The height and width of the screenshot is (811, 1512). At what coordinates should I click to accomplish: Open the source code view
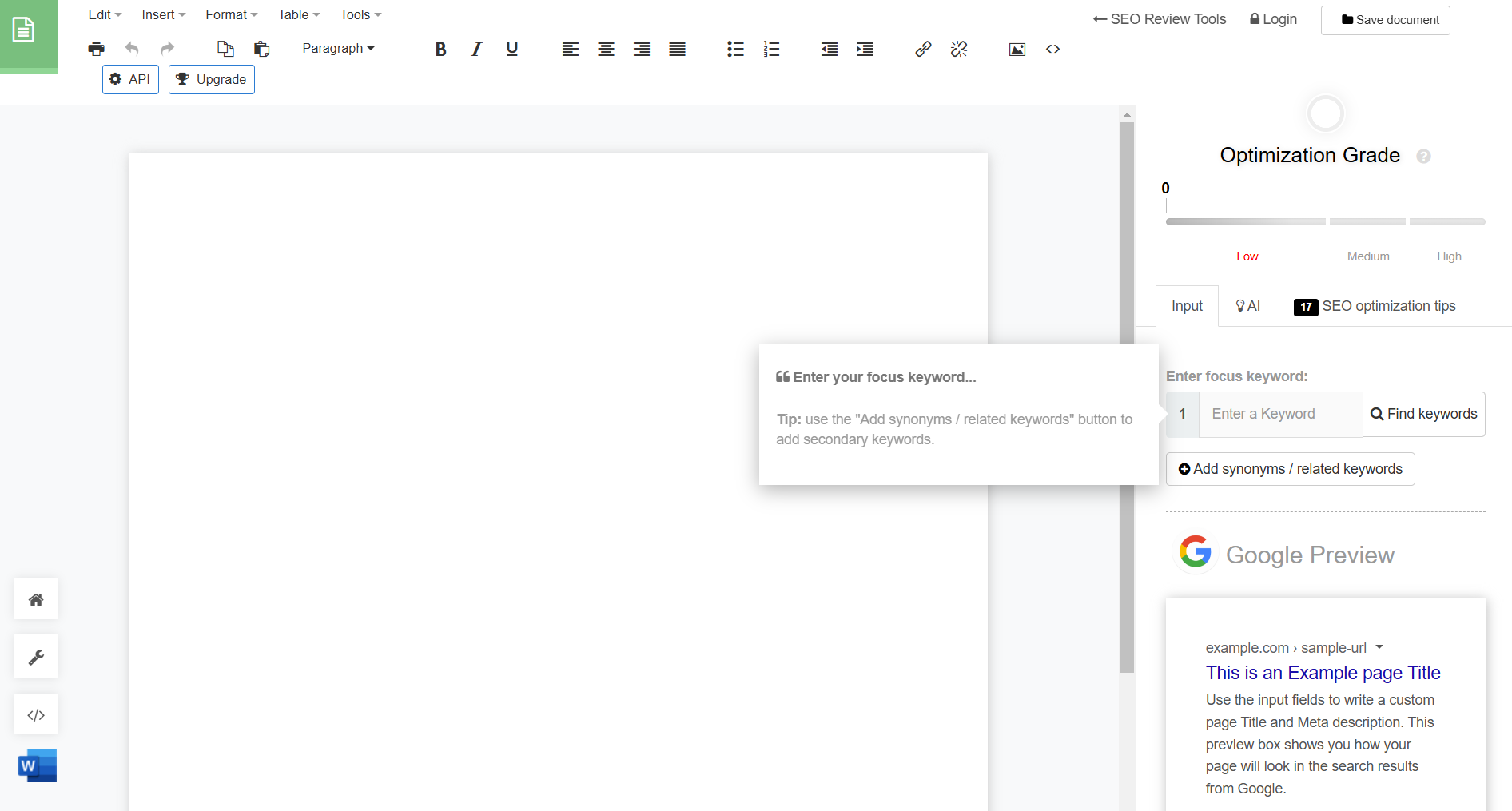pos(1052,49)
